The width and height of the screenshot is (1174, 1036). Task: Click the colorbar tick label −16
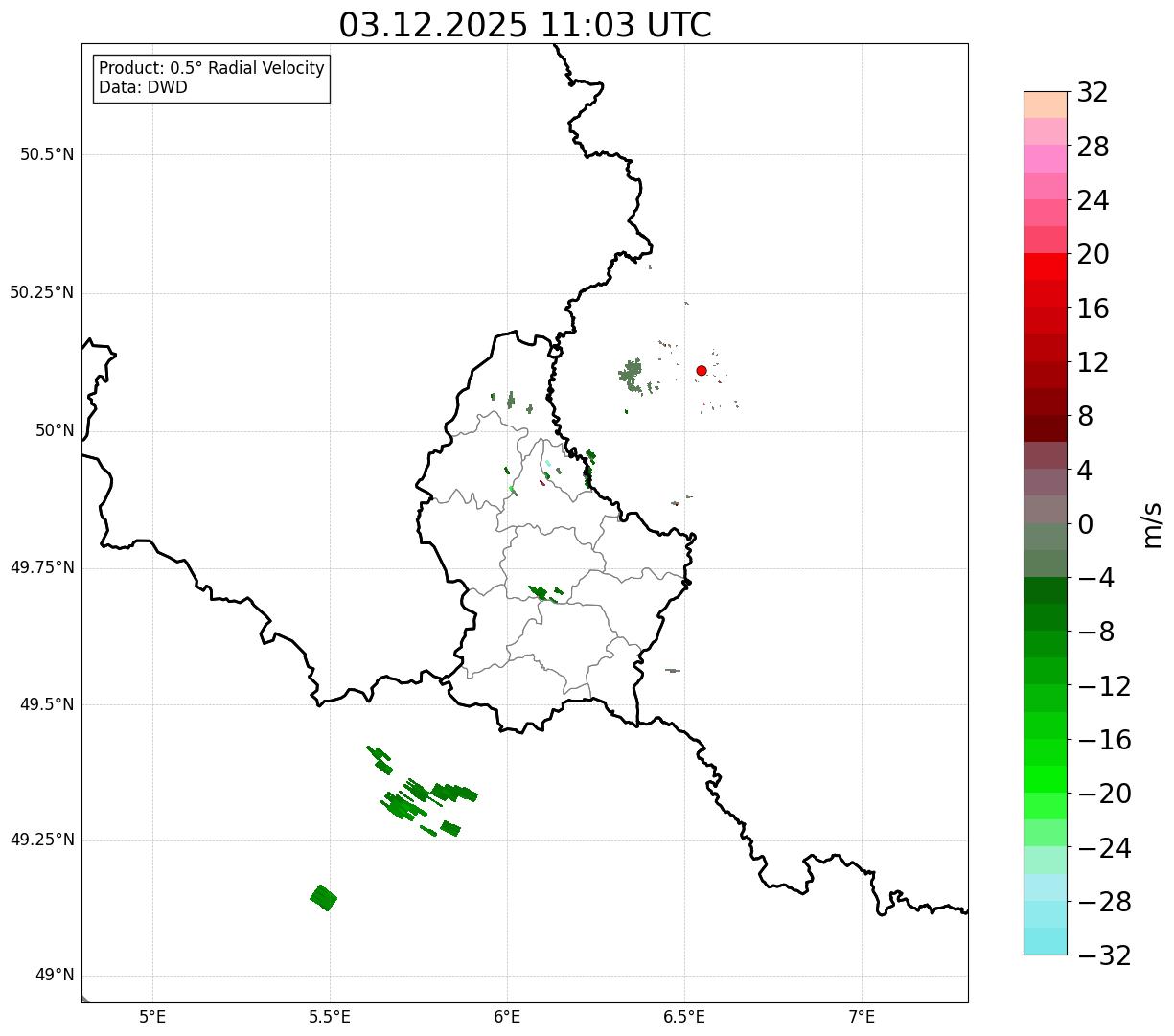(1104, 740)
